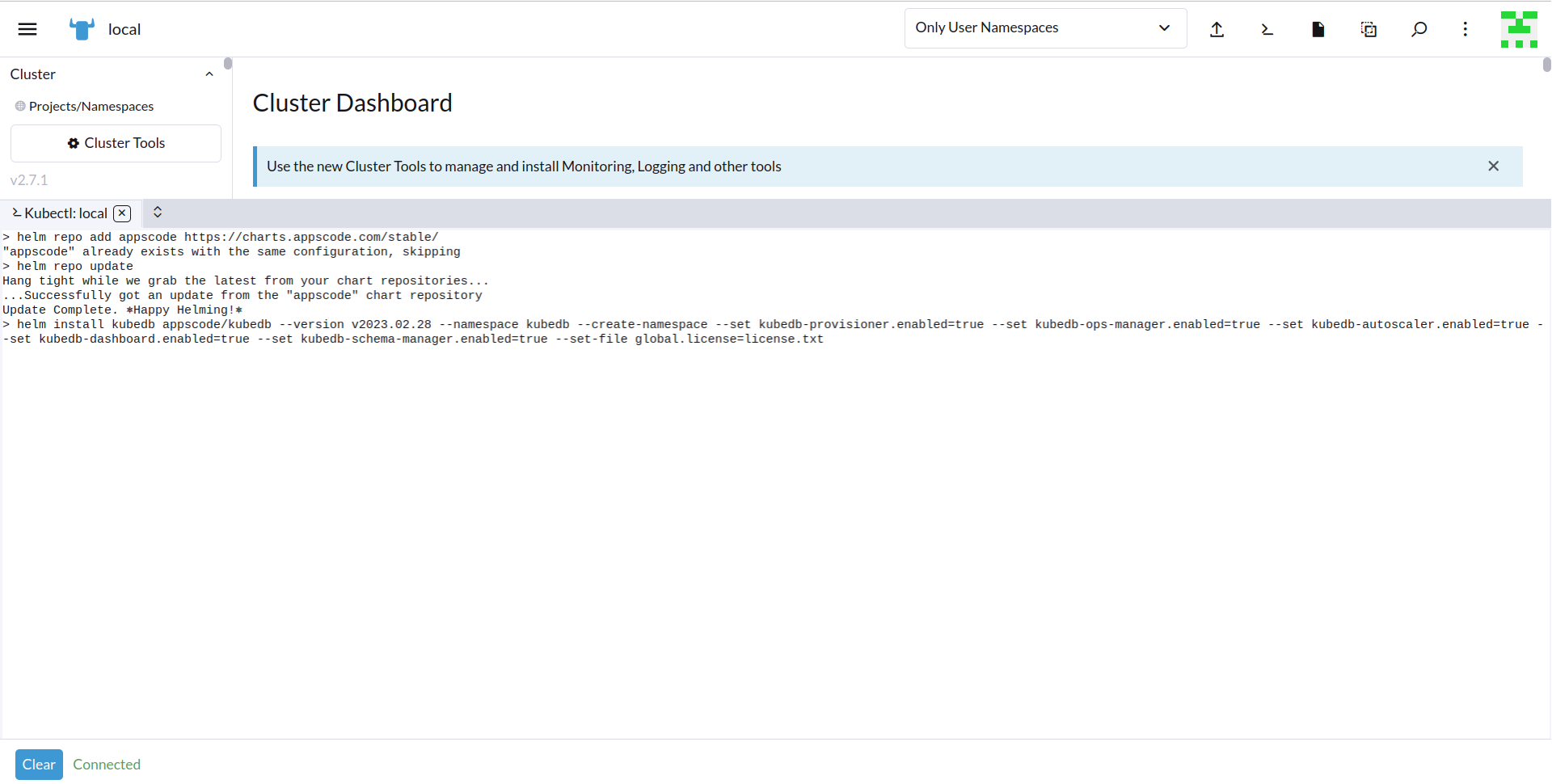The image size is (1552, 784).
Task: Open the hamburger navigation menu
Action: [x=27, y=29]
